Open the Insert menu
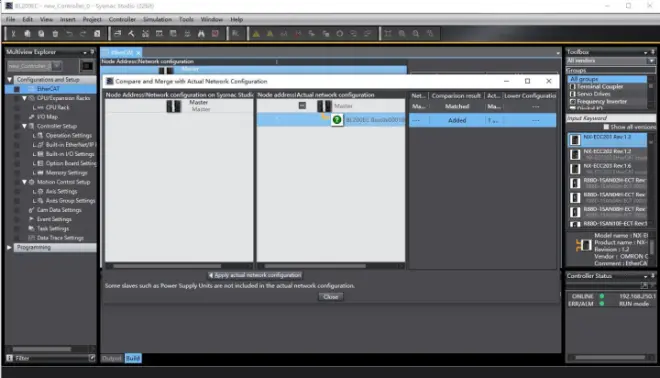The height and width of the screenshot is (378, 660). pyautogui.click(x=67, y=19)
